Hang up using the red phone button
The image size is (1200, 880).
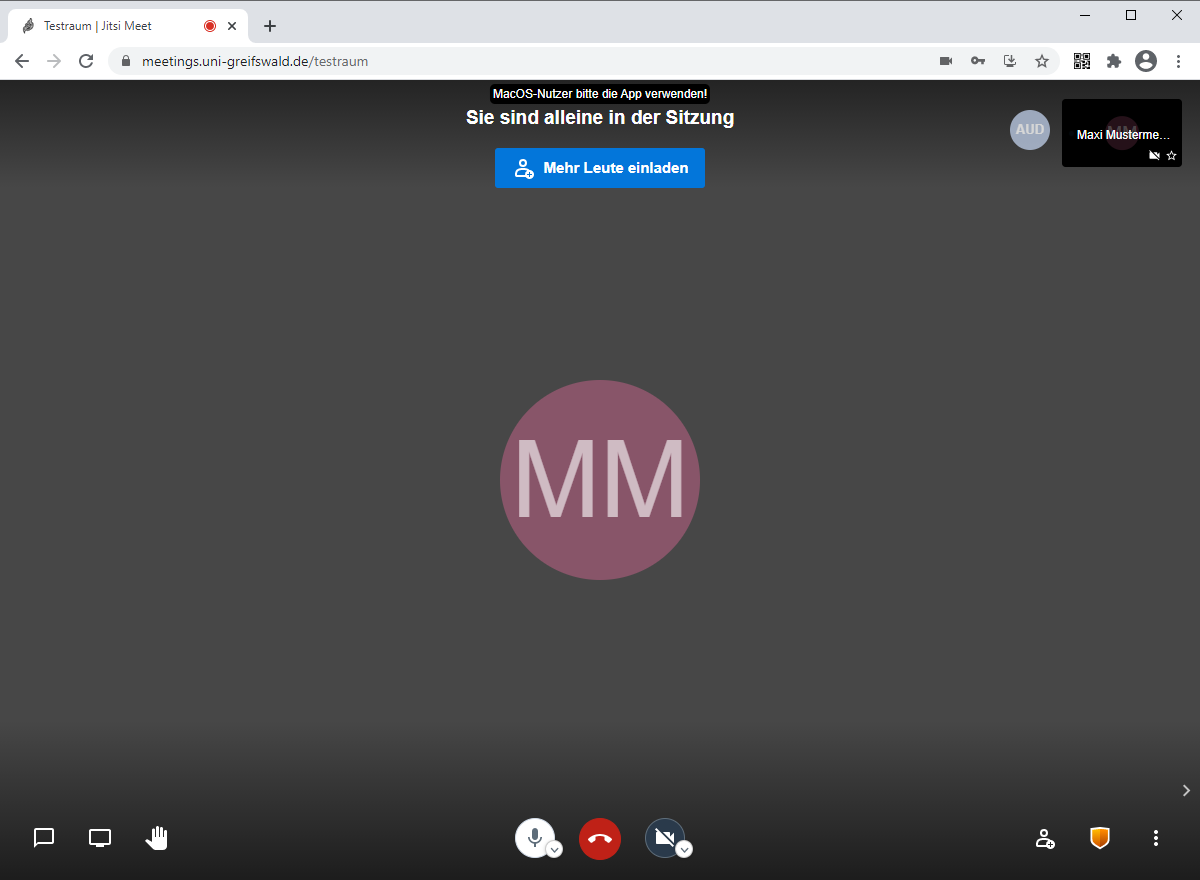(x=600, y=839)
